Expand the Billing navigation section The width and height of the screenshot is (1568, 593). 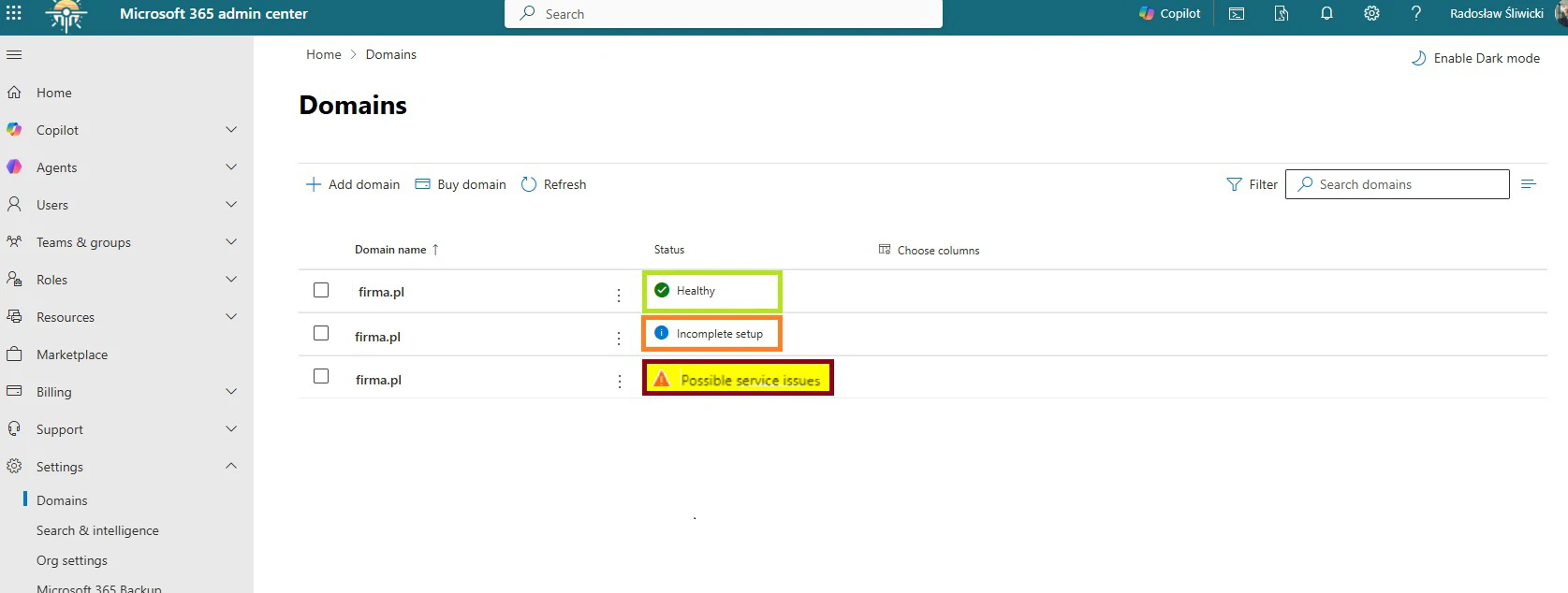[x=231, y=392]
